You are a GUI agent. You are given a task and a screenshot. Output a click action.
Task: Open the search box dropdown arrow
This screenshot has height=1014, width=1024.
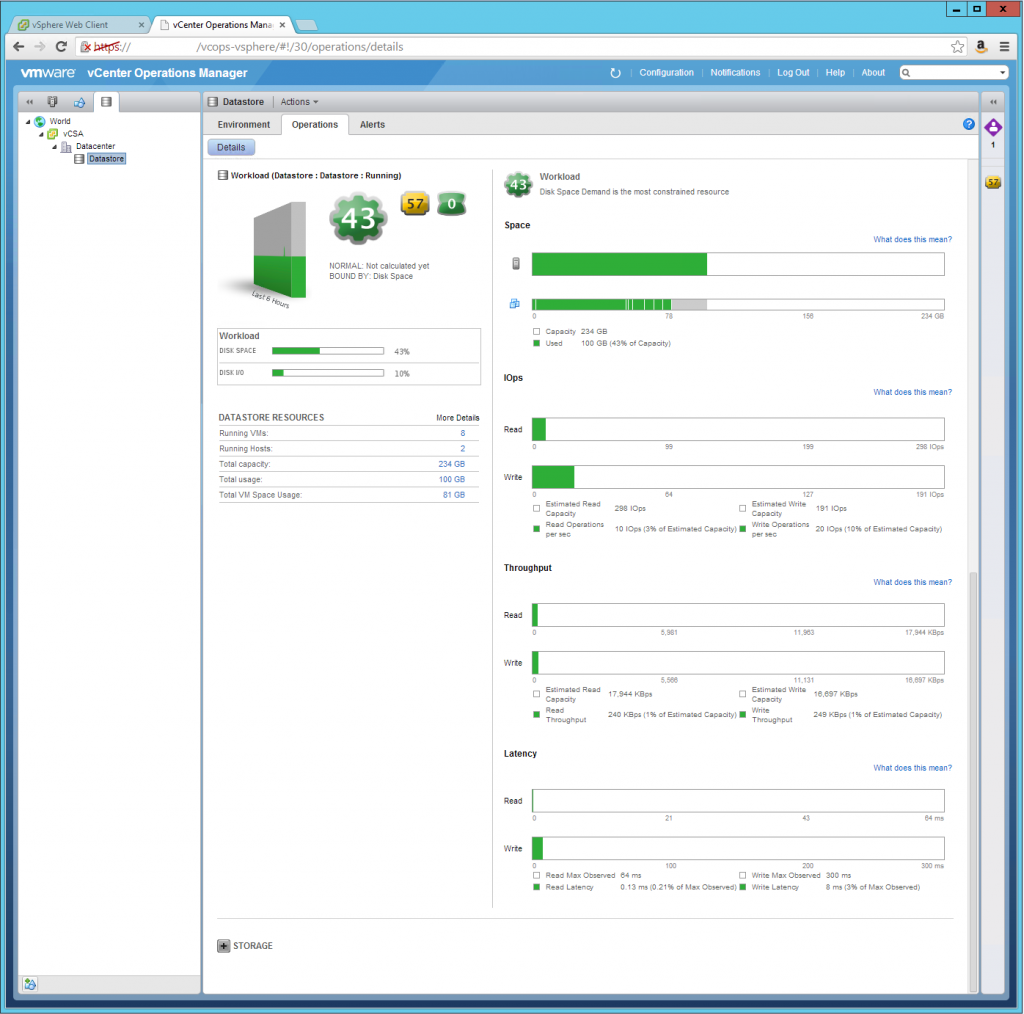click(x=1002, y=72)
